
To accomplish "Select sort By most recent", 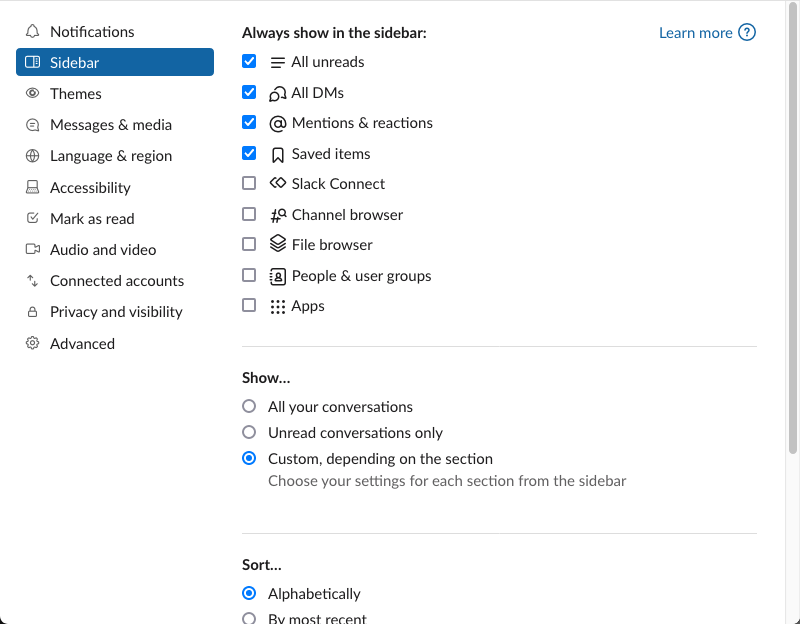I will coord(249,618).
